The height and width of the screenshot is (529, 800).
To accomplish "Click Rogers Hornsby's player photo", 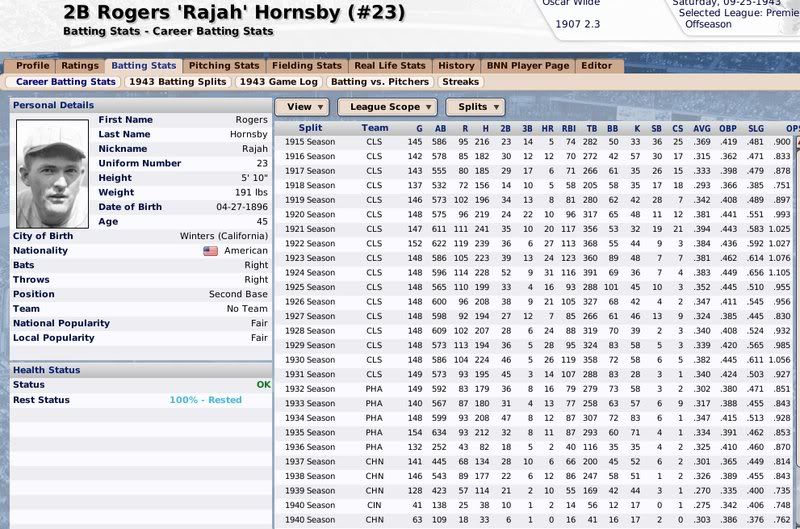I will tap(53, 164).
